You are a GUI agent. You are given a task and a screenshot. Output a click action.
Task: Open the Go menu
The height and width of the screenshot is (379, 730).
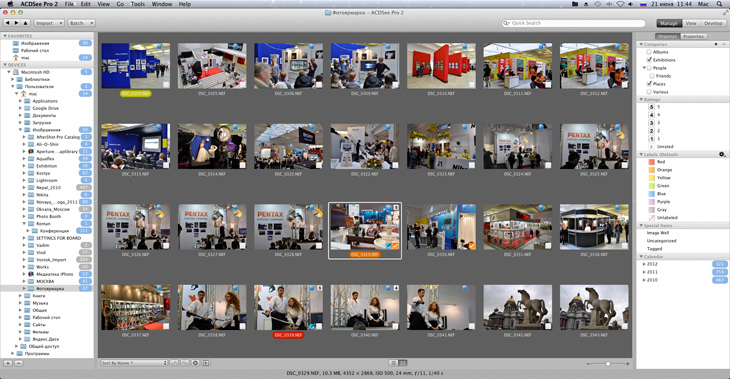pos(120,4)
